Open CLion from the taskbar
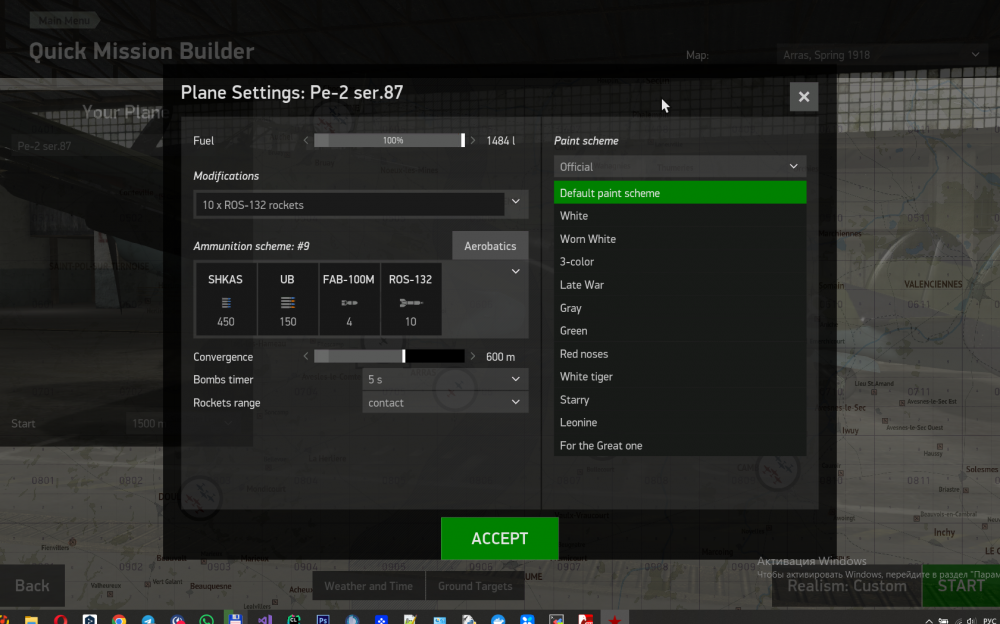The height and width of the screenshot is (624, 1000). point(294,620)
